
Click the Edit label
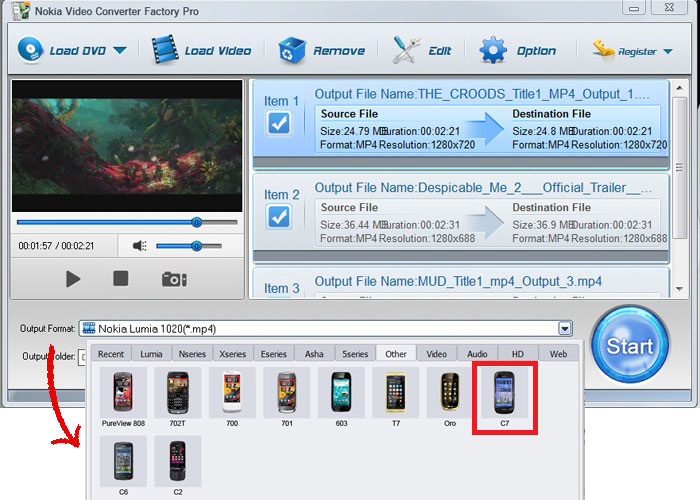click(440, 51)
